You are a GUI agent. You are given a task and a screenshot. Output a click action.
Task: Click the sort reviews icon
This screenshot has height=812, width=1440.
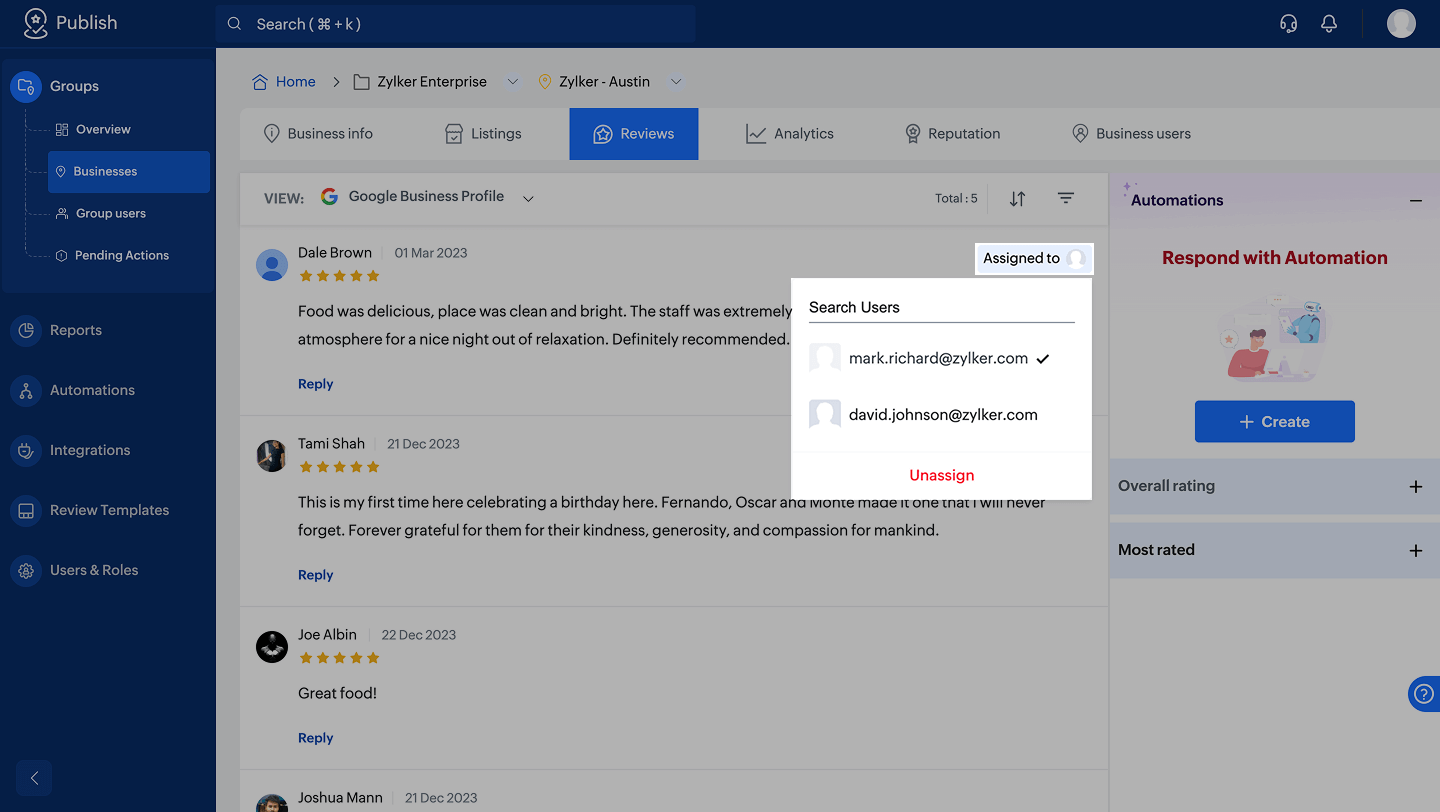point(1017,198)
